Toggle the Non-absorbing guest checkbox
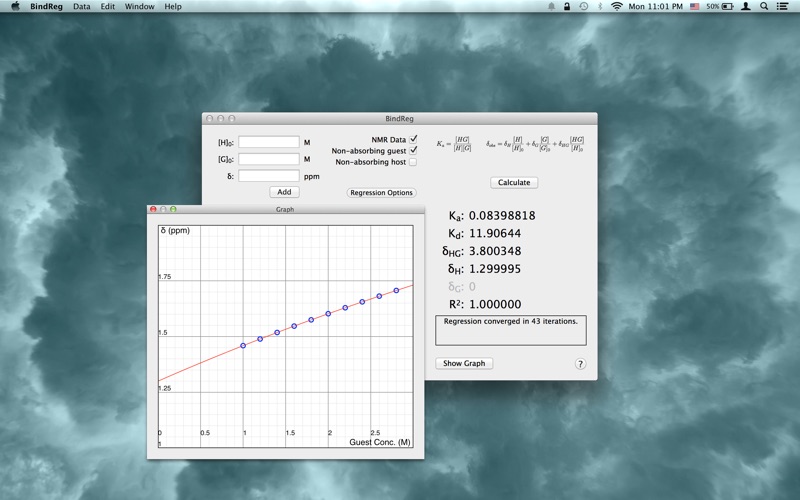Image resolution: width=800 pixels, height=500 pixels. point(413,150)
